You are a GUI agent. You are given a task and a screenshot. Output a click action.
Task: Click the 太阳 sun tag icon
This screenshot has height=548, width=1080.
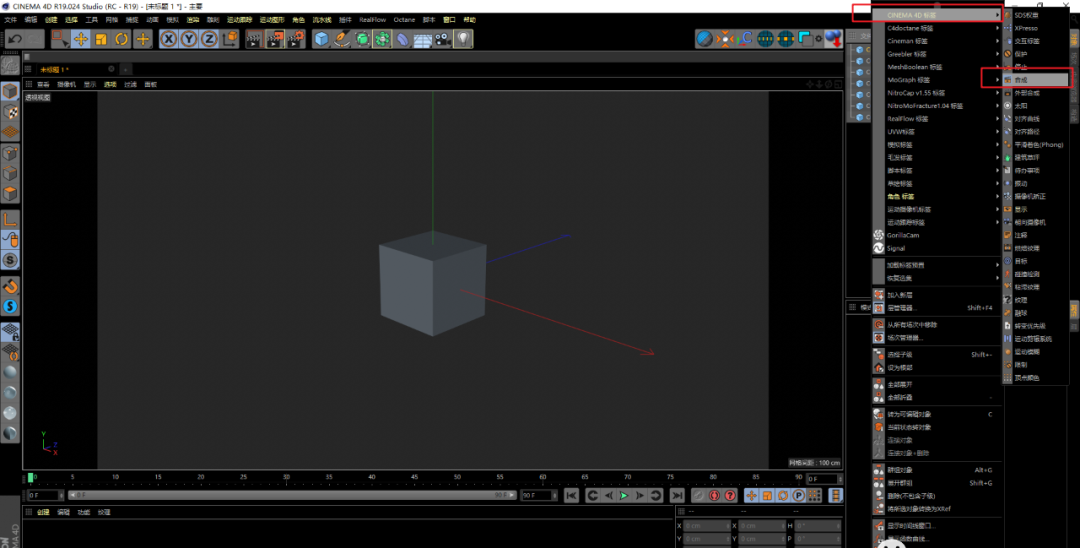pos(1008,106)
